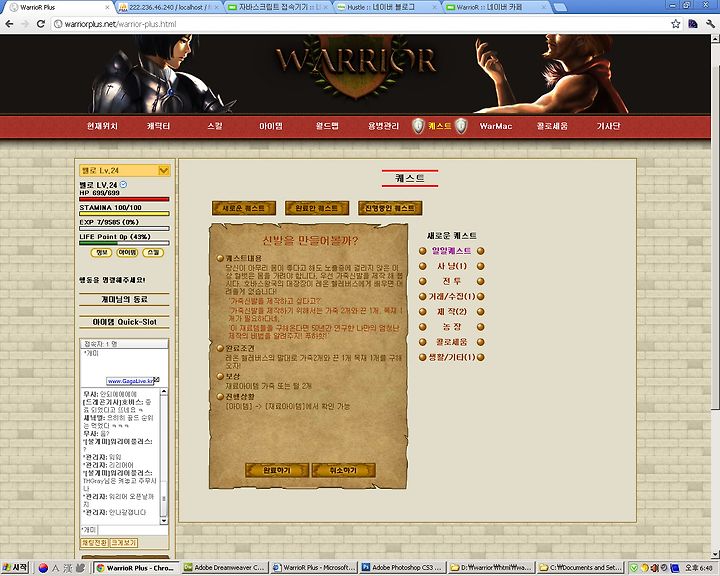Viewport: 720px width, 576px height.
Task: Open 기사단 menu item
Action: click(608, 126)
